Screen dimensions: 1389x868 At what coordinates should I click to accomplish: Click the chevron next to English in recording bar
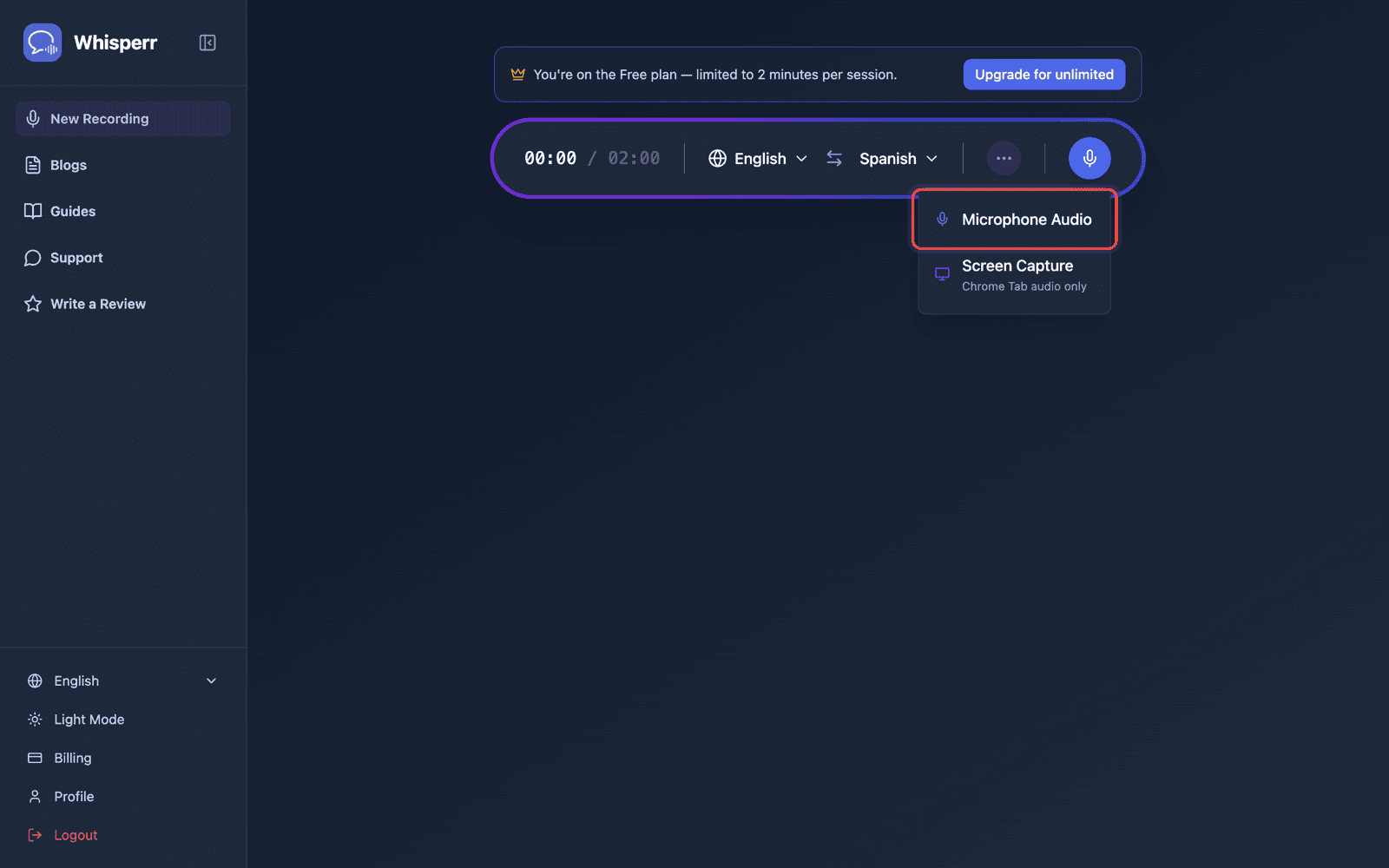pyautogui.click(x=801, y=159)
